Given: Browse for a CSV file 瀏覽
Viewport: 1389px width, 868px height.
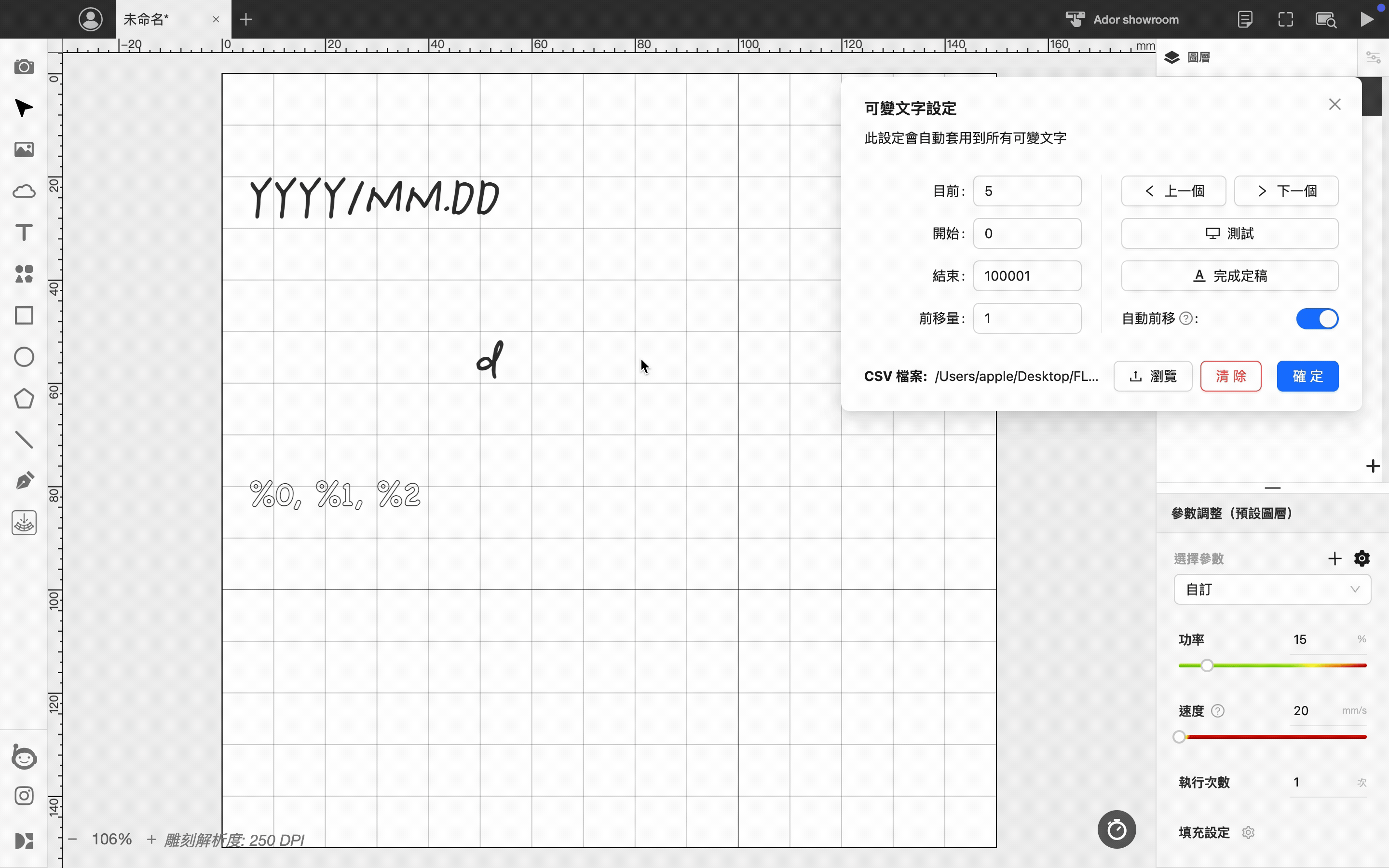Looking at the screenshot, I should click(x=1153, y=377).
